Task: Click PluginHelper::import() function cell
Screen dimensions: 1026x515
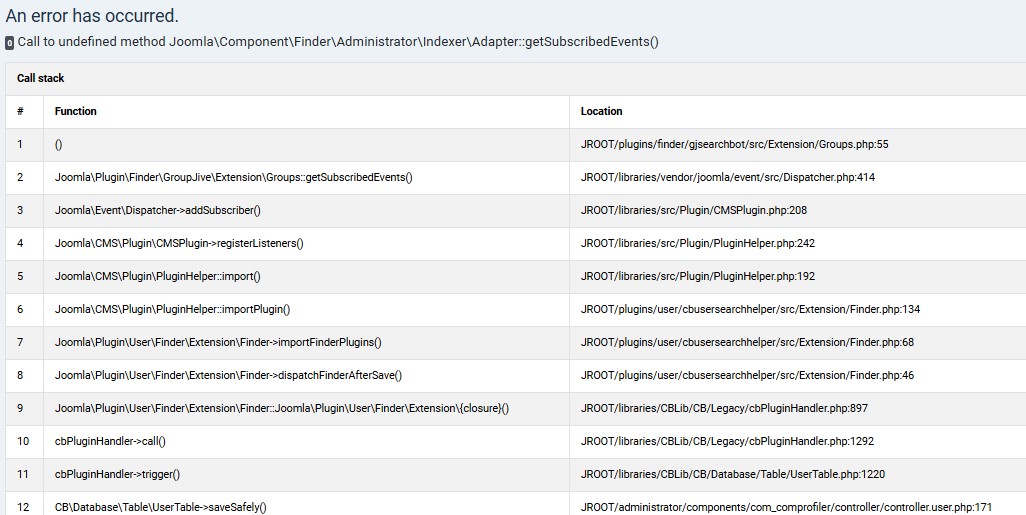Action: (x=158, y=276)
